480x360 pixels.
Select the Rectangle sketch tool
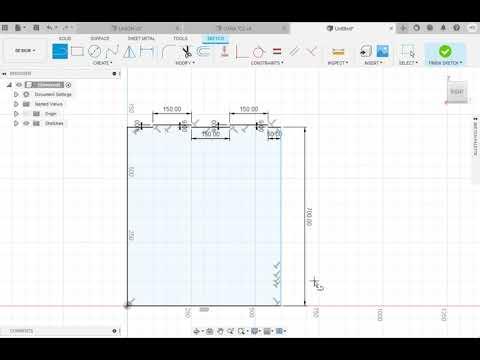[77, 52]
